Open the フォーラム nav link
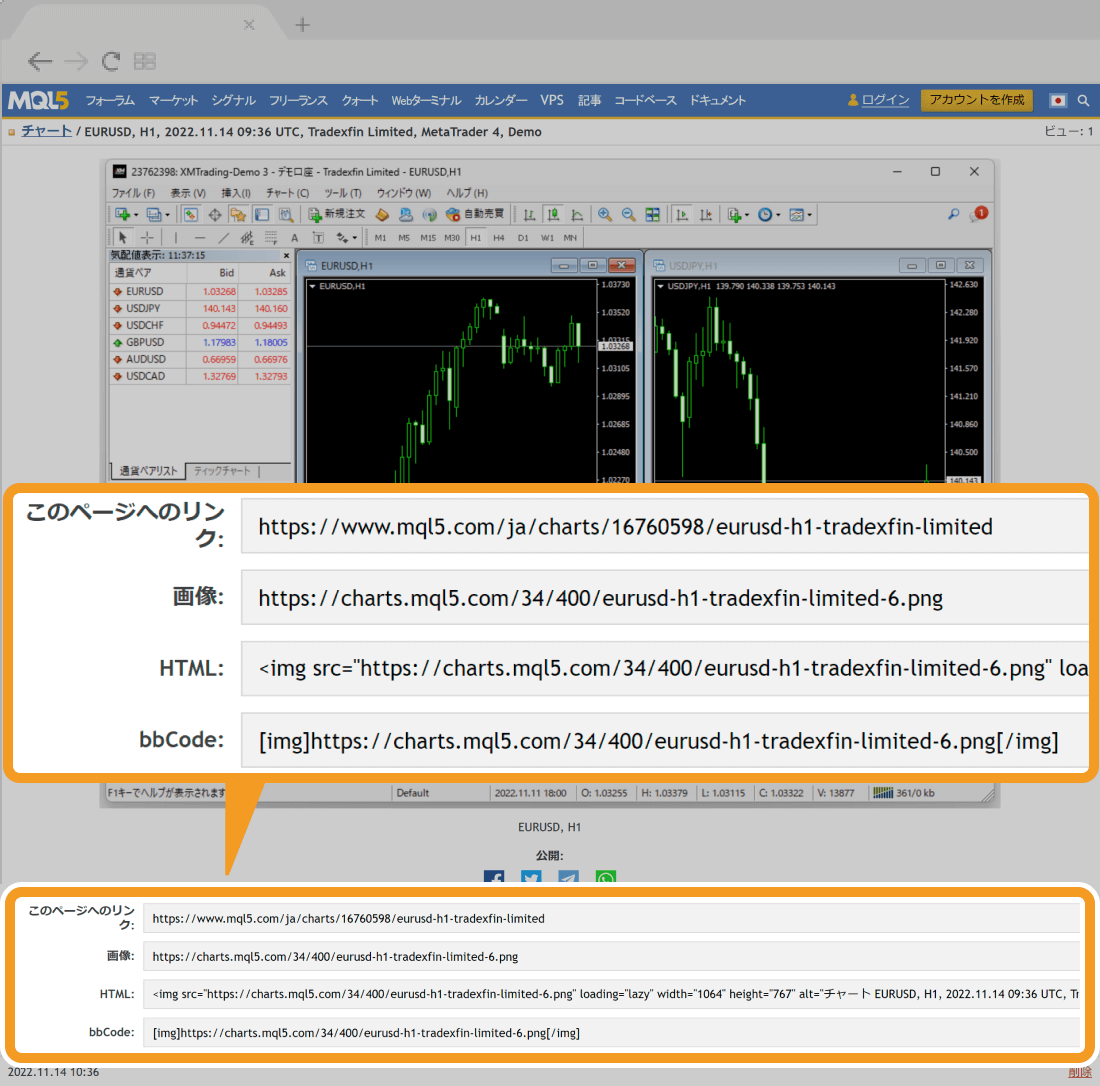The height and width of the screenshot is (1086, 1100). [x=110, y=100]
